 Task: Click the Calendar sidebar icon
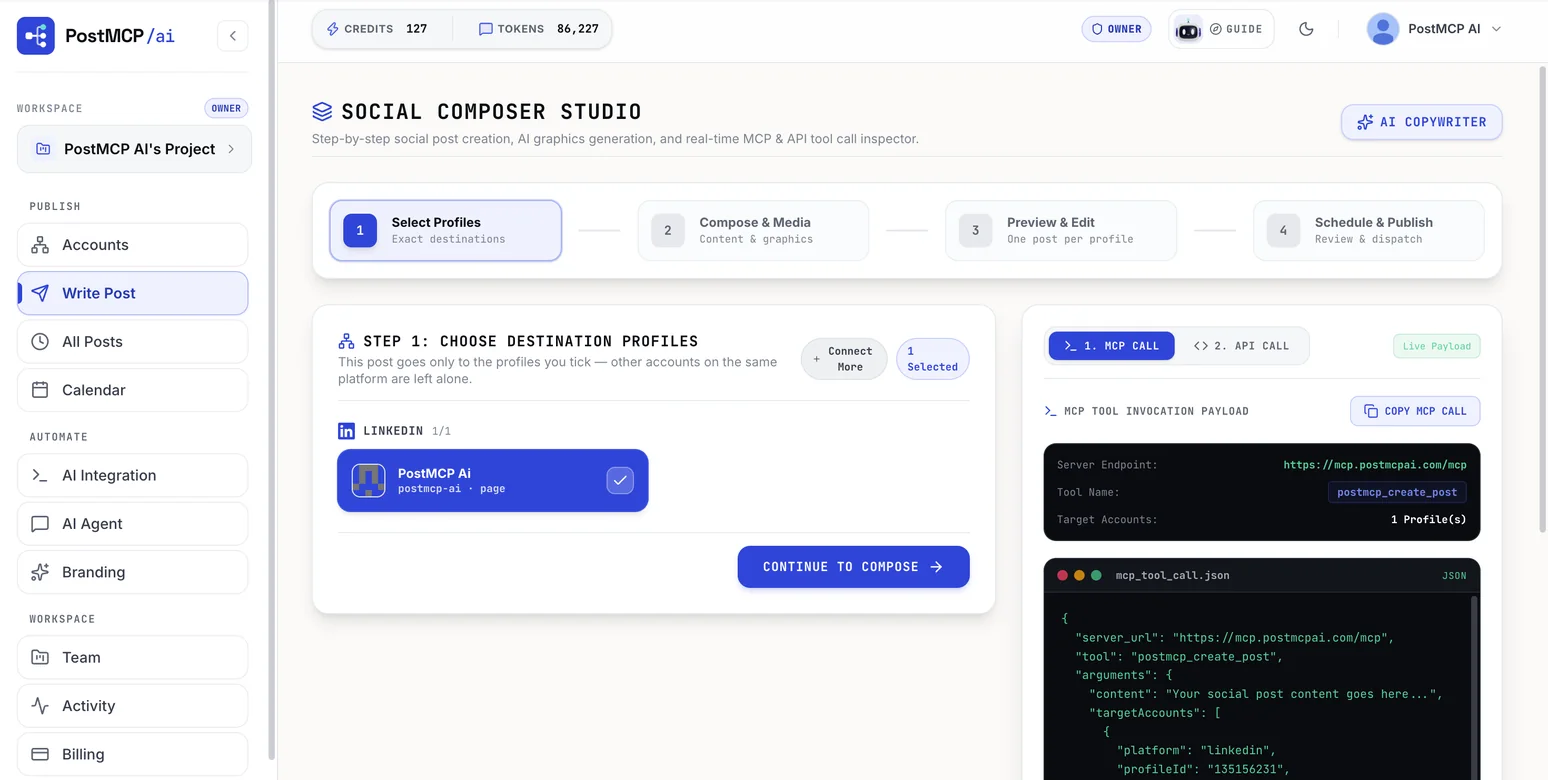click(x=40, y=390)
